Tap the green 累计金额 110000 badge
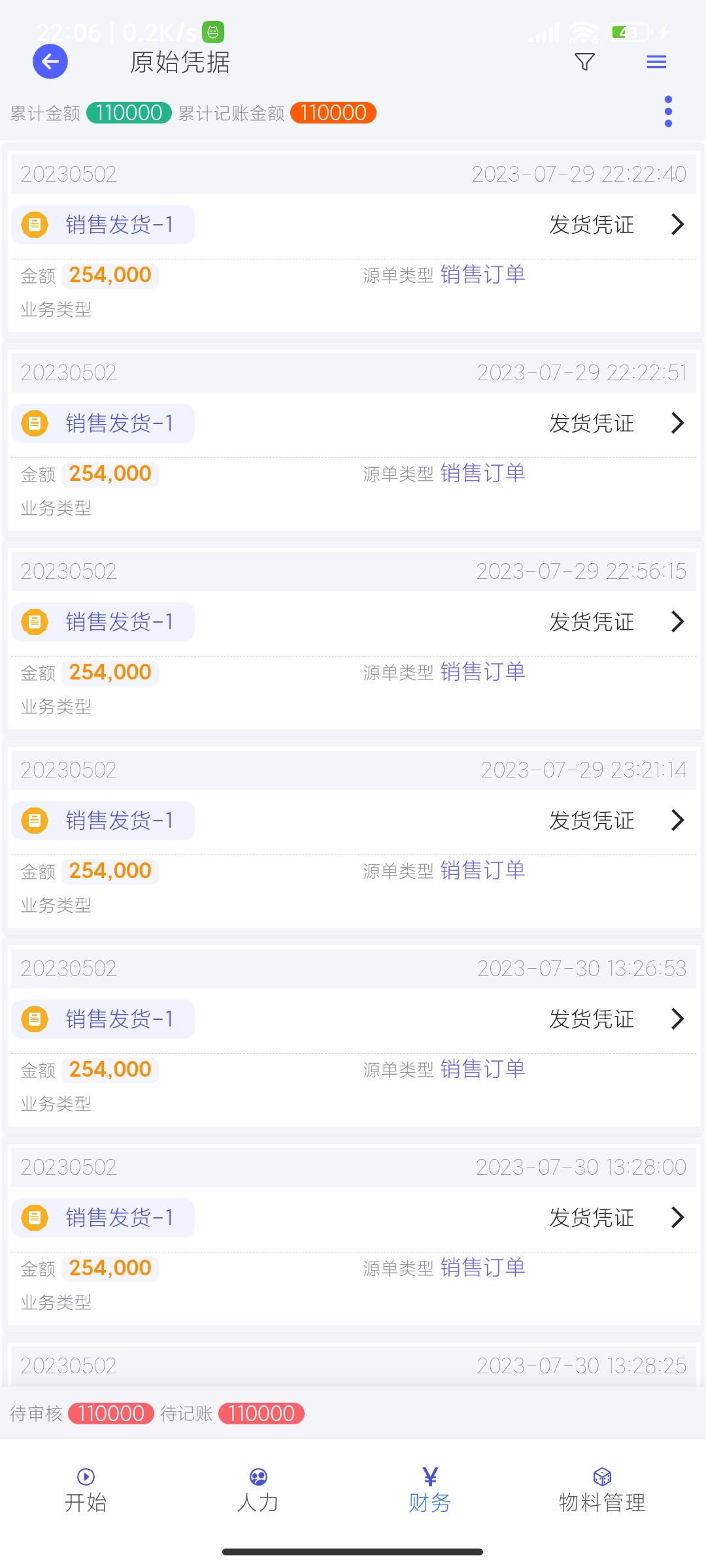The width and height of the screenshot is (706, 1568). point(129,113)
